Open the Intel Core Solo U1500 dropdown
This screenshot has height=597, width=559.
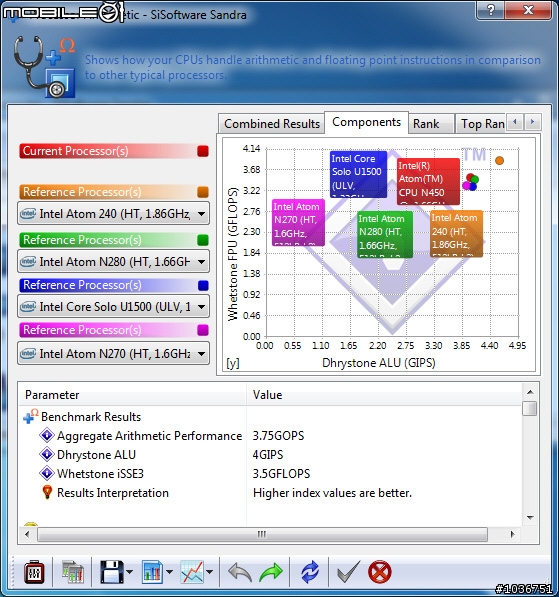[113, 306]
